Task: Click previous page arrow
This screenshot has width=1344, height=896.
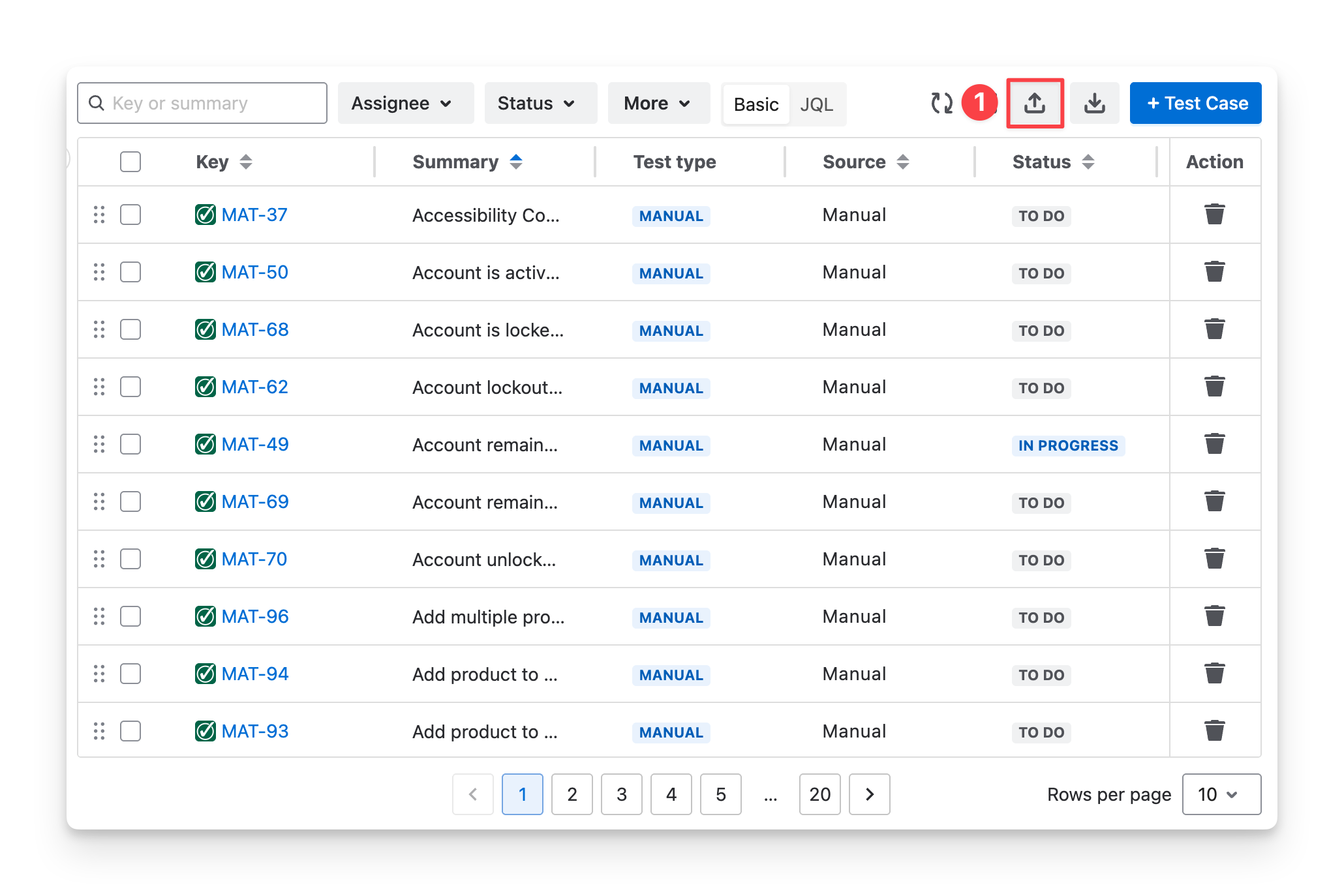Action: coord(473,794)
